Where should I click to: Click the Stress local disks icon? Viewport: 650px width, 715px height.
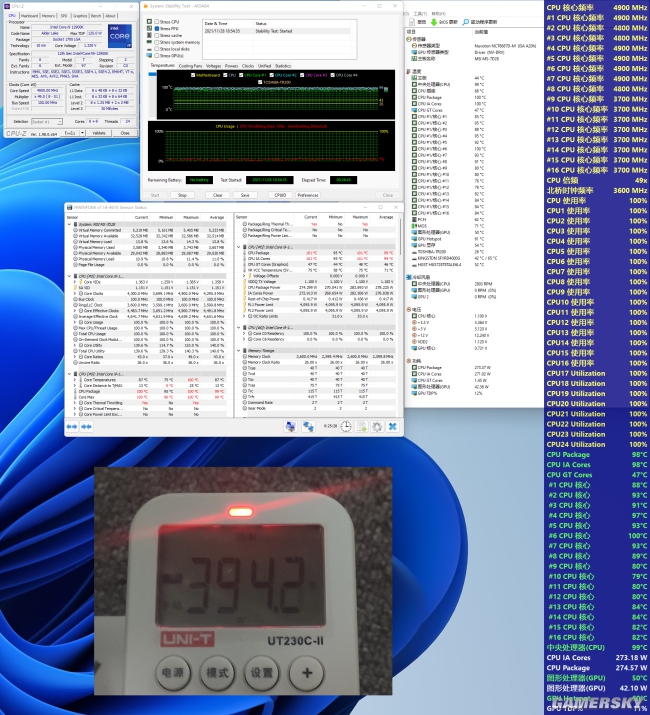point(149,49)
